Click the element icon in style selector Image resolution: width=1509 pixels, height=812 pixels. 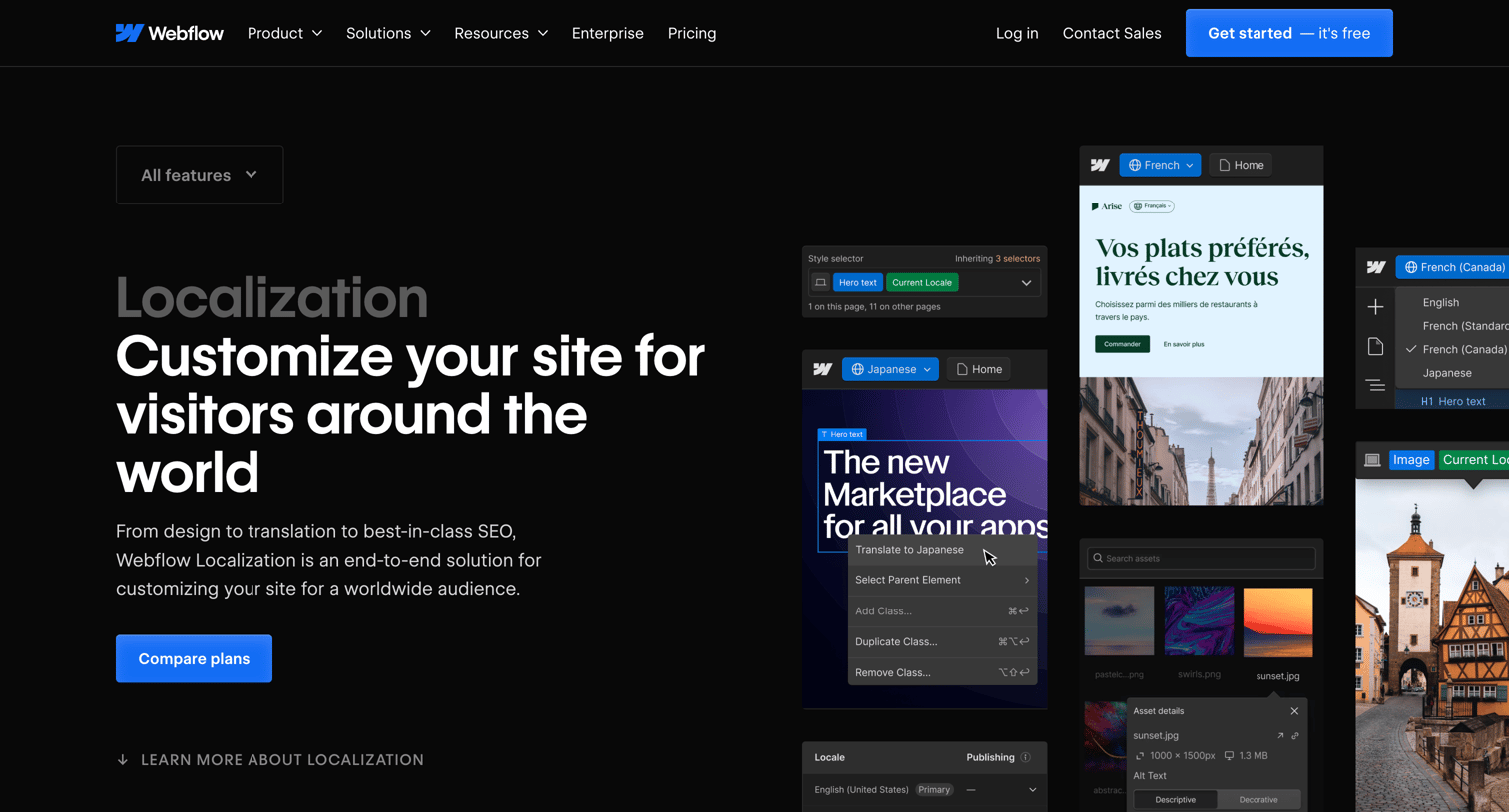(820, 282)
